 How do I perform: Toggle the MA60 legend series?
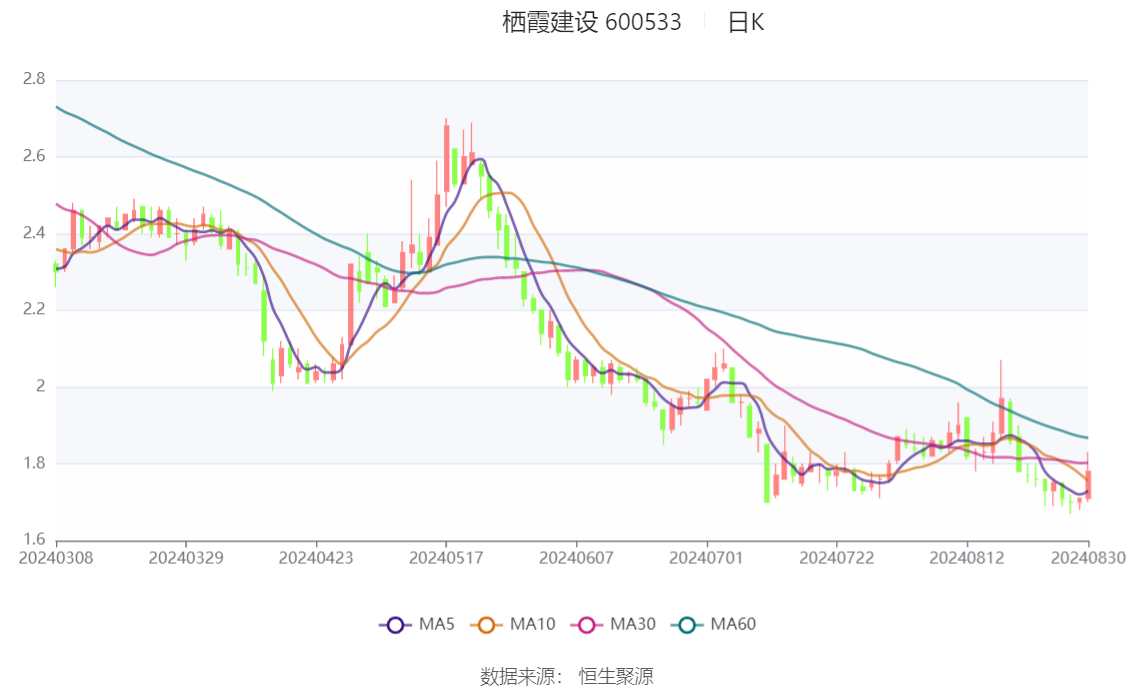(714, 625)
